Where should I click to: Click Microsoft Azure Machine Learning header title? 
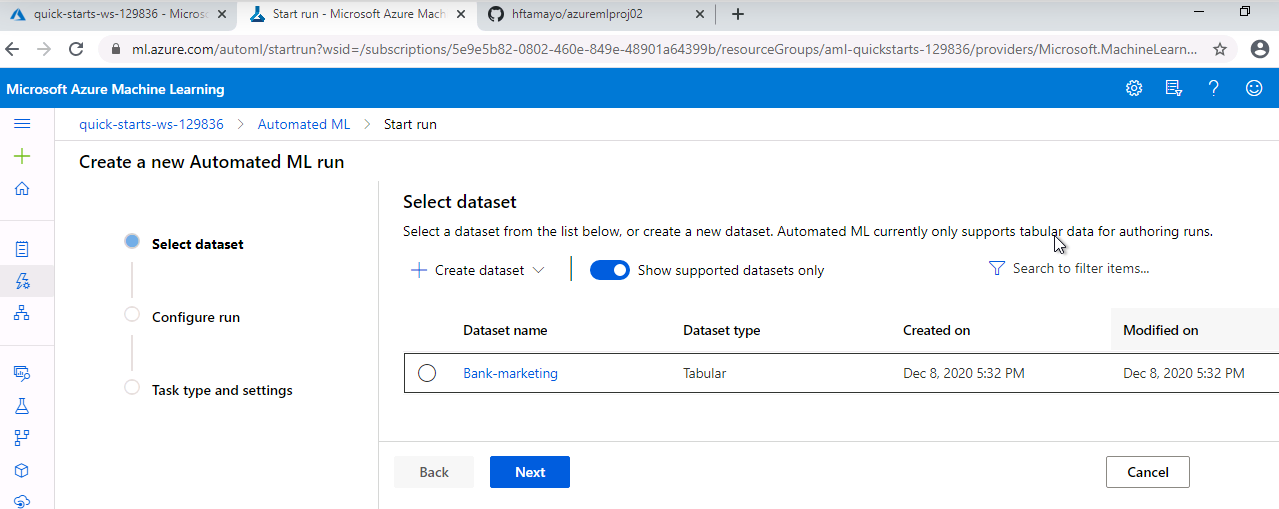115,89
